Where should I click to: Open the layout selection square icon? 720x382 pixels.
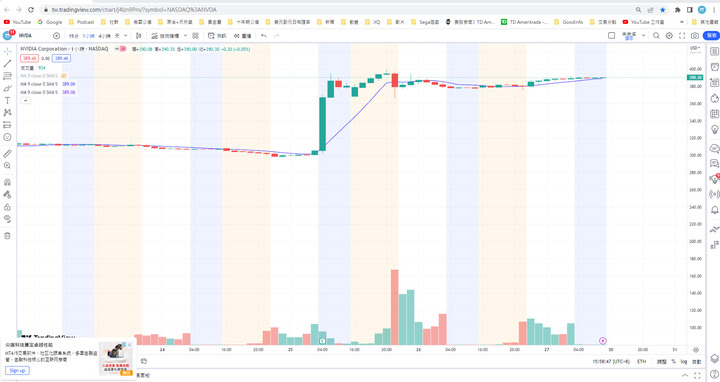[x=611, y=35]
